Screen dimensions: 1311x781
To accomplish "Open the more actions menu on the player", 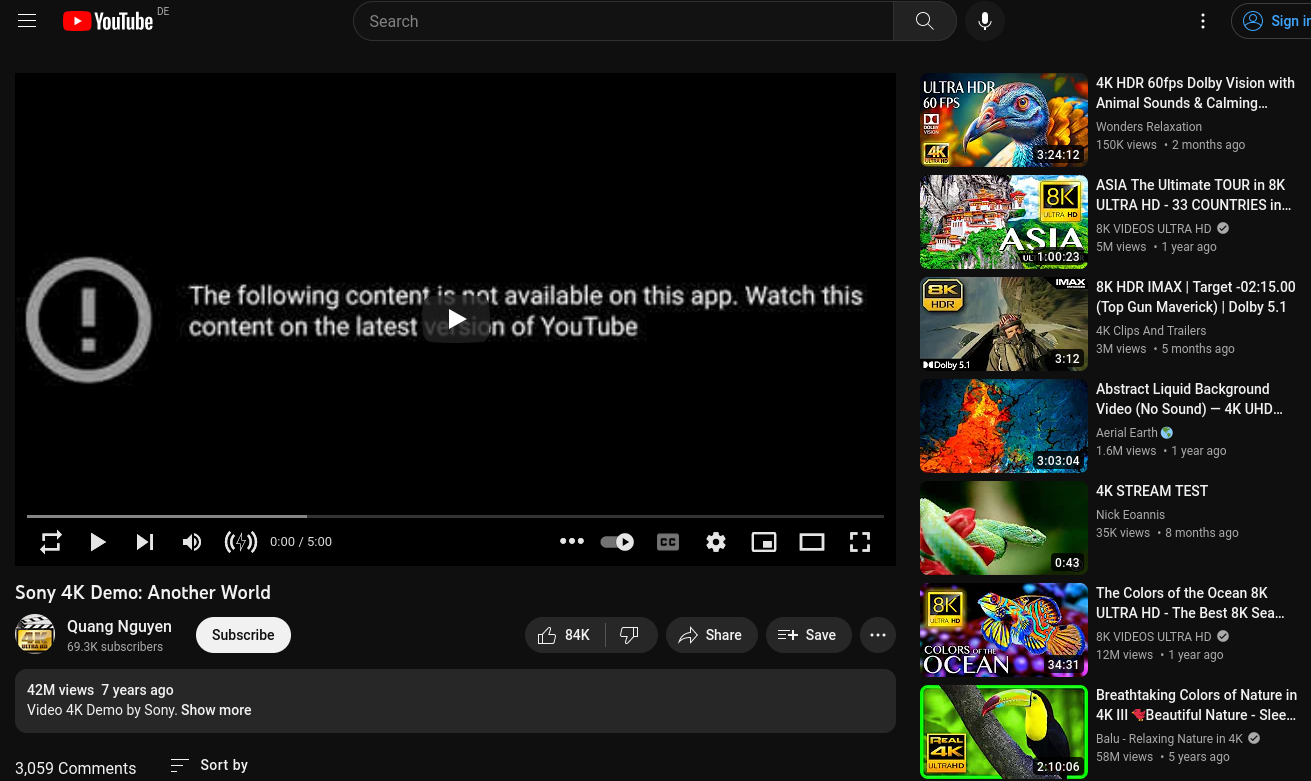I will click(x=572, y=541).
